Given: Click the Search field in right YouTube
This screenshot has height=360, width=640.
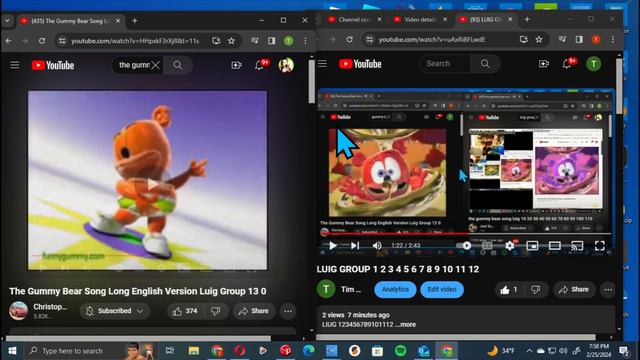Looking at the screenshot, I should click(x=445, y=64).
